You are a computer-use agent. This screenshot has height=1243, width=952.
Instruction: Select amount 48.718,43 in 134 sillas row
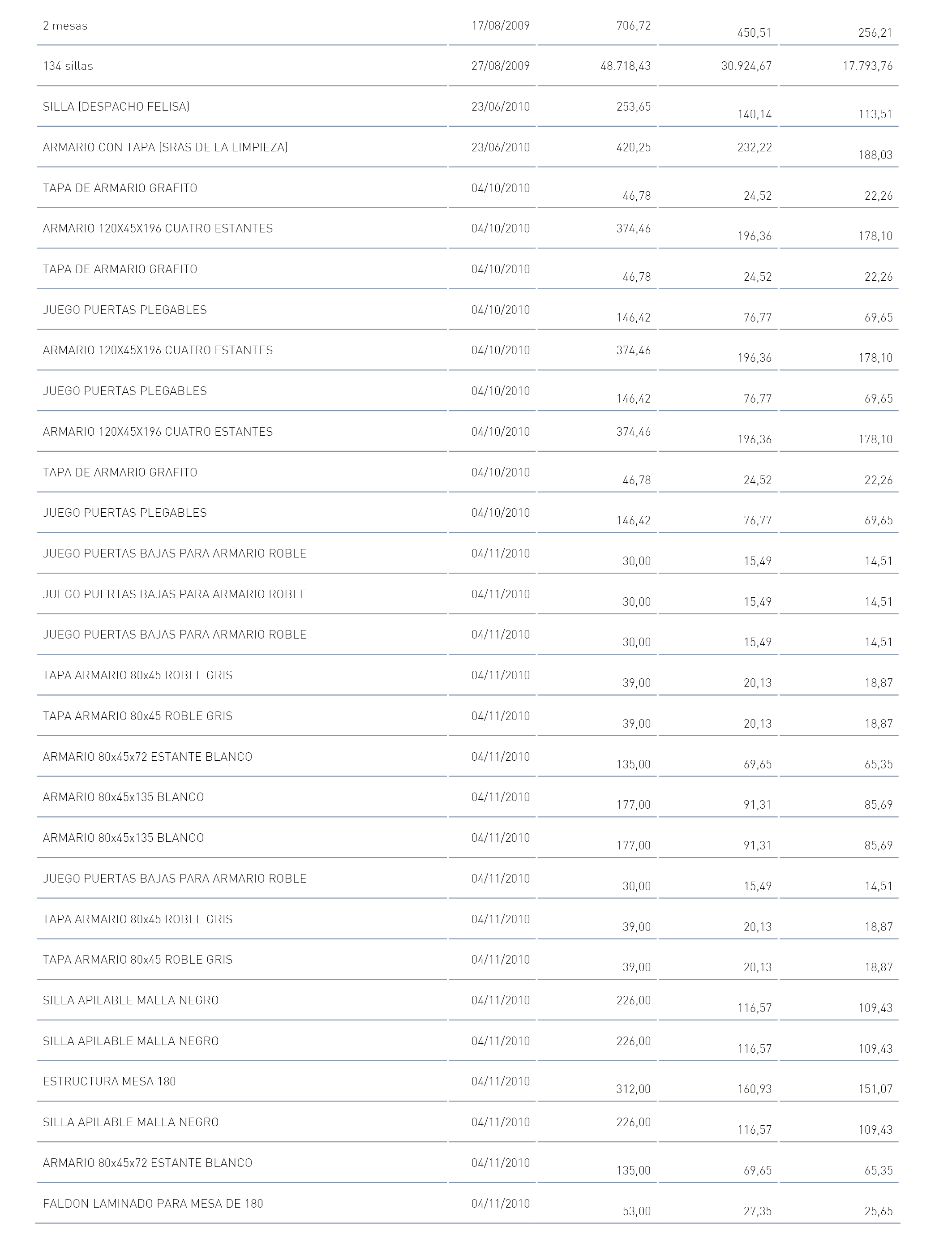(626, 66)
